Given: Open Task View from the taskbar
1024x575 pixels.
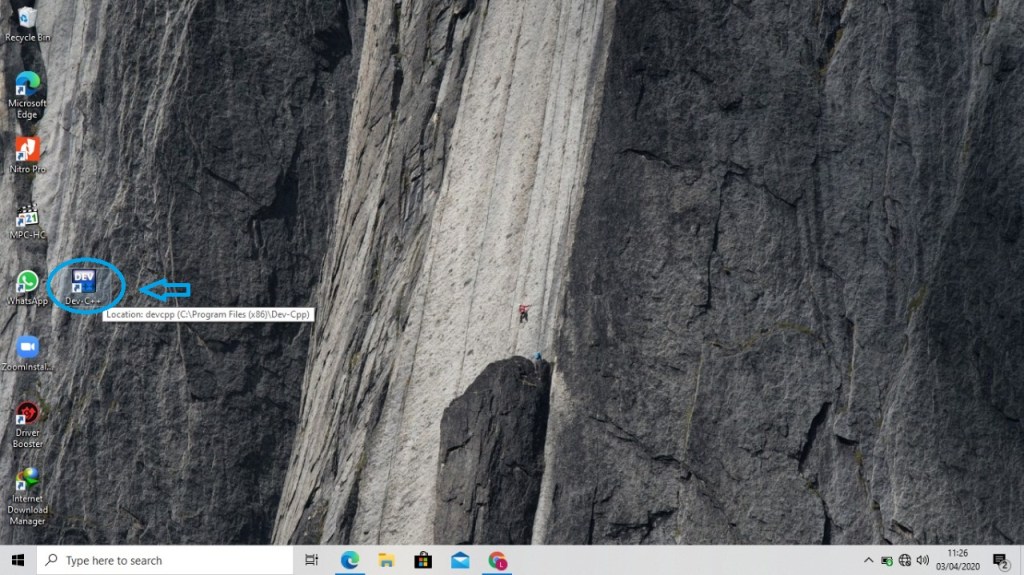Looking at the screenshot, I should (312, 560).
